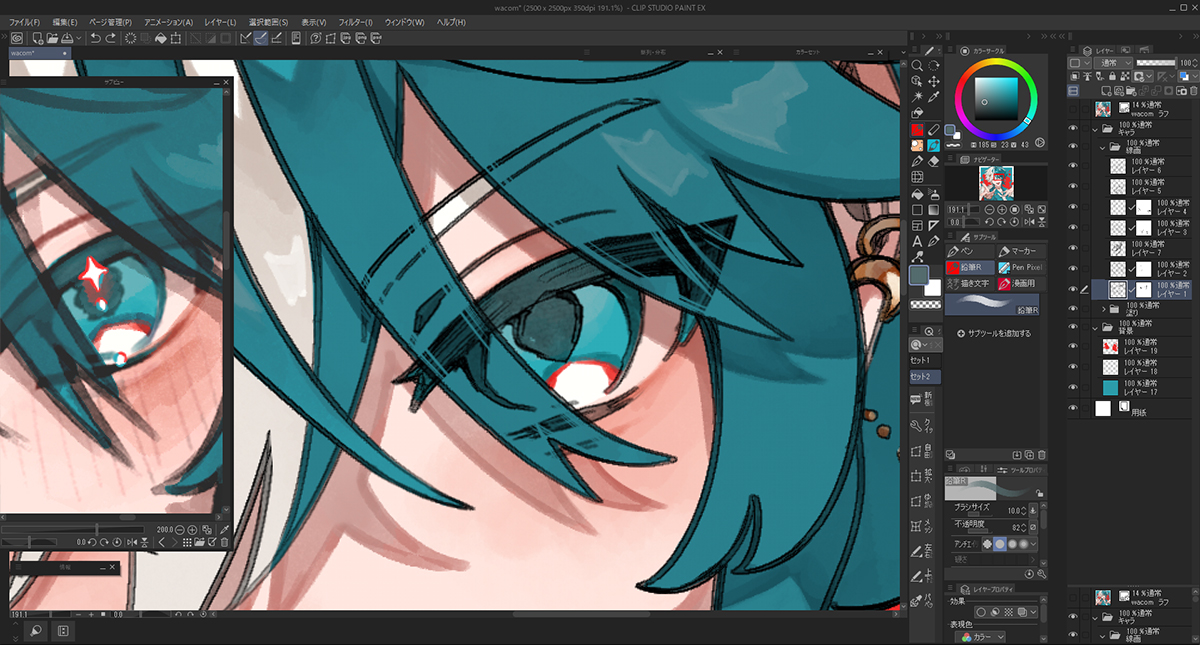
Task: Click the color square inside the color wheel
Action: coord(994,98)
